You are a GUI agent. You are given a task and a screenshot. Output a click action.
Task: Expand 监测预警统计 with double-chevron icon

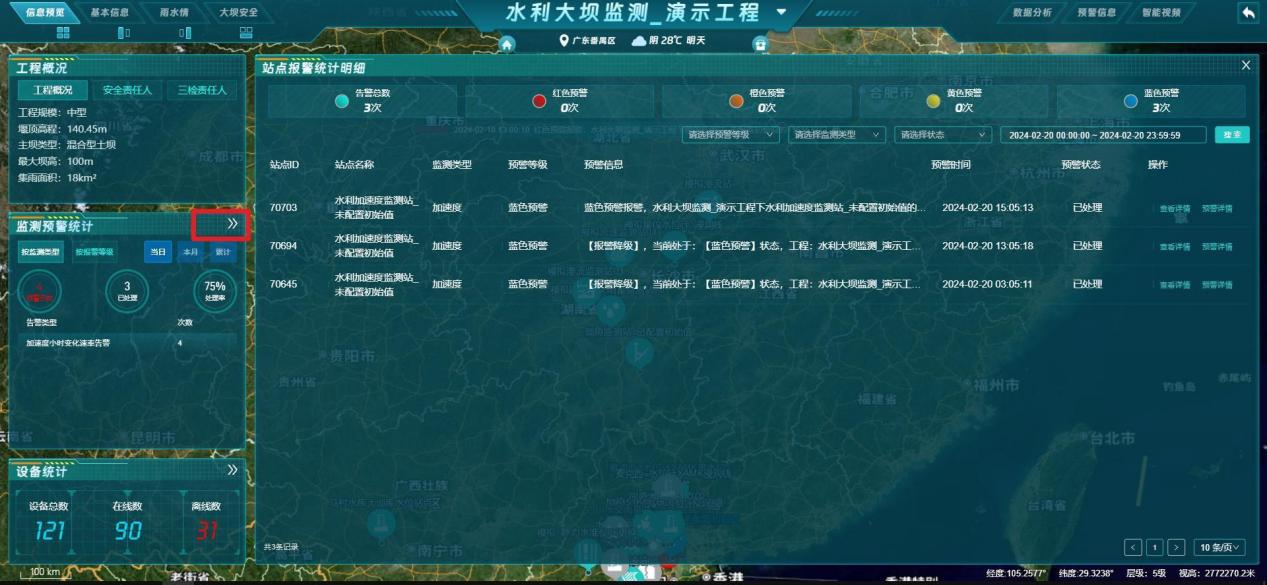(x=232, y=224)
